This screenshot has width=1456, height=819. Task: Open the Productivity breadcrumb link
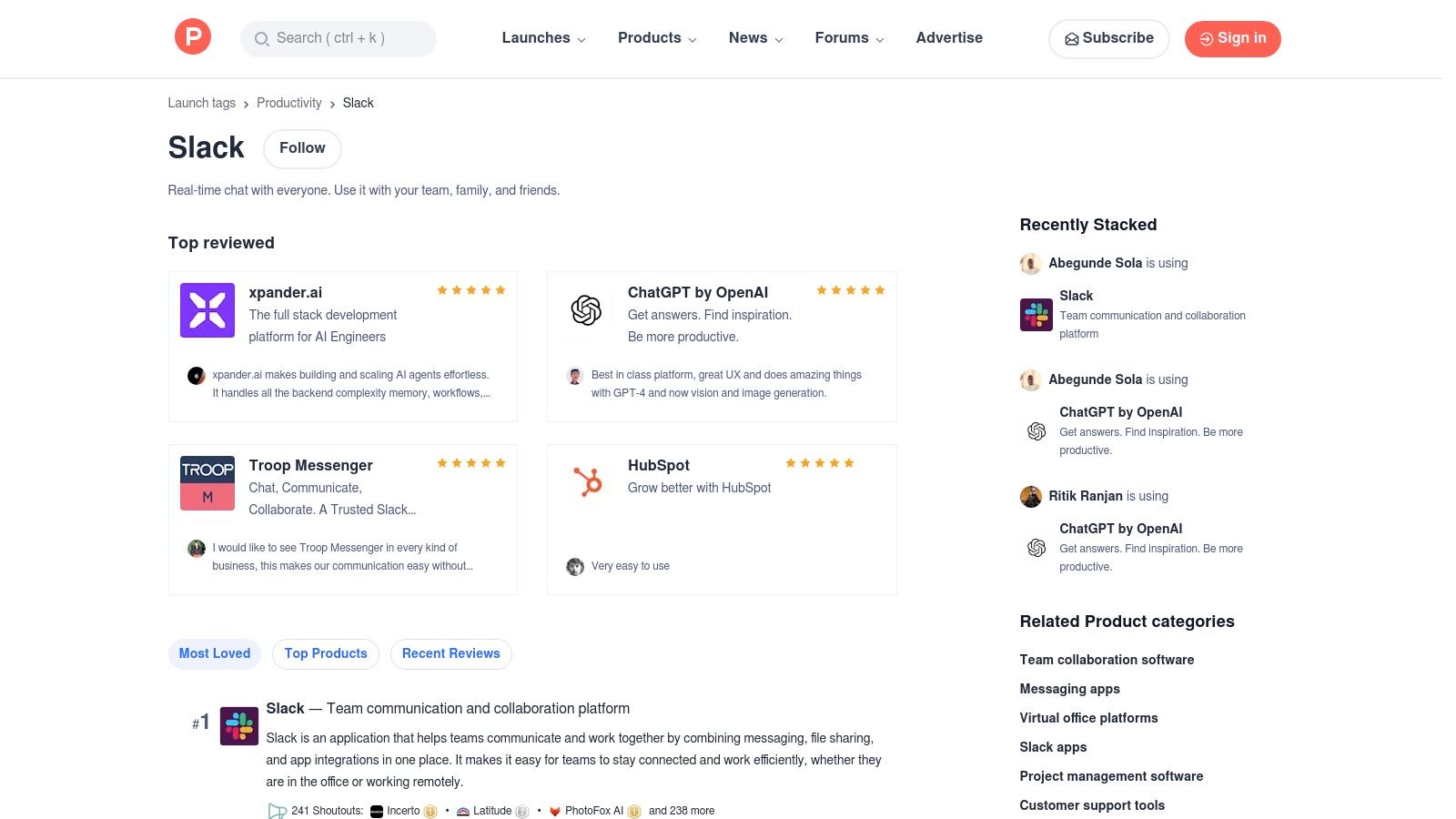pyautogui.click(x=288, y=103)
